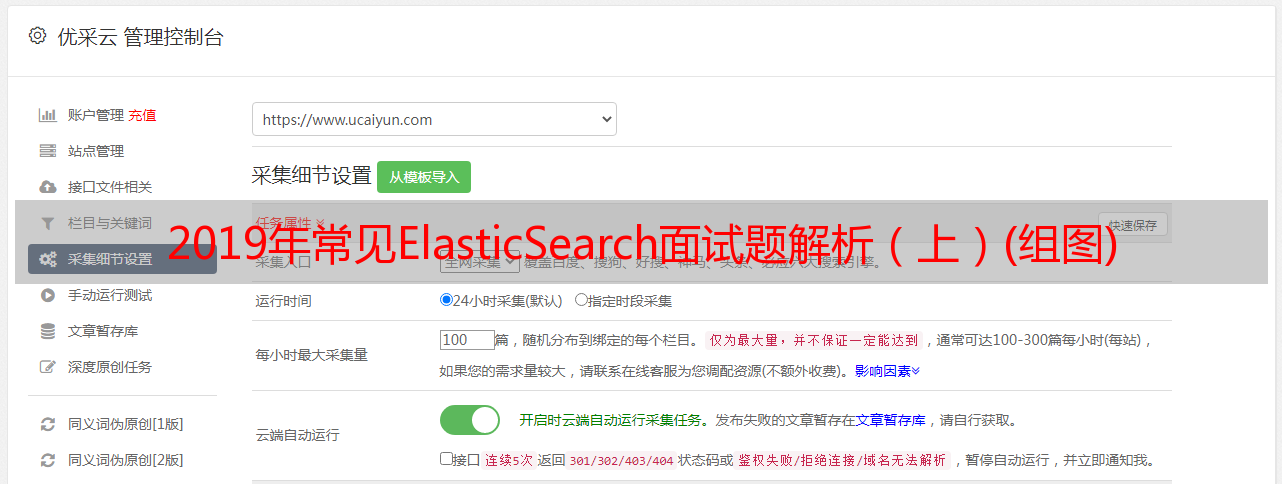This screenshot has height=484, width=1282.
Task: Open 接口文件相关 cloud upload icon
Action: [47, 187]
